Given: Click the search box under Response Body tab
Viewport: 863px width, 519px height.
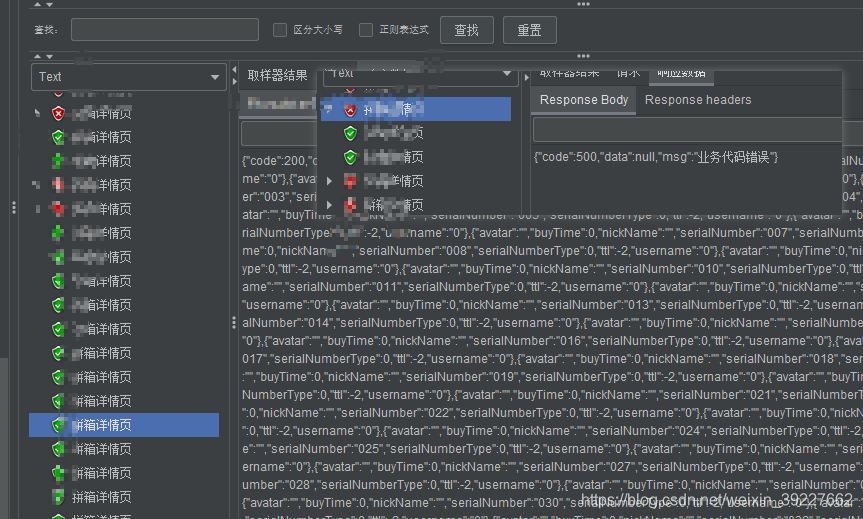Looking at the screenshot, I should click(x=687, y=130).
